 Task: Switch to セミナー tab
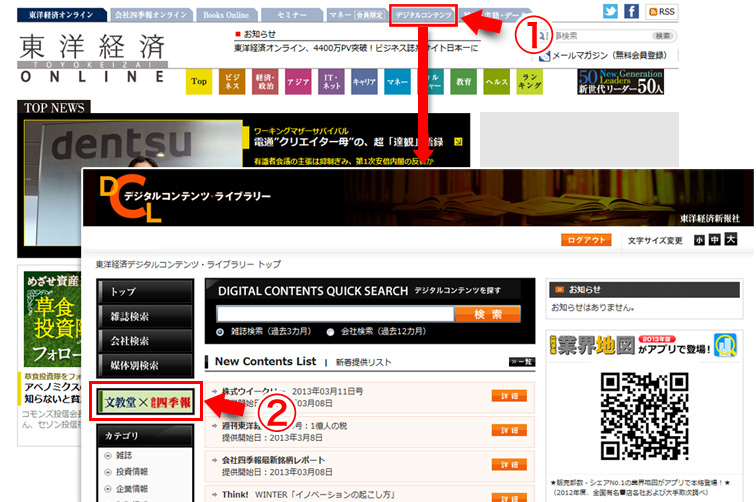291,15
